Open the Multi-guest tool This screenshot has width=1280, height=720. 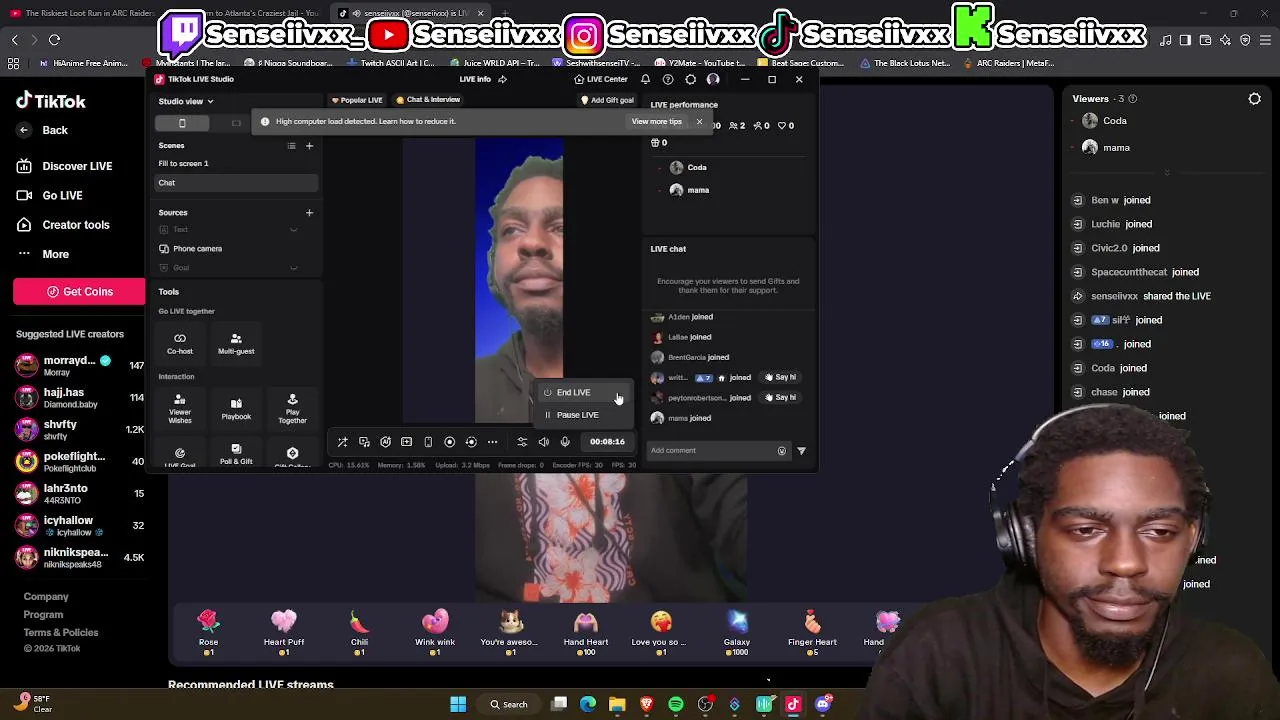236,344
